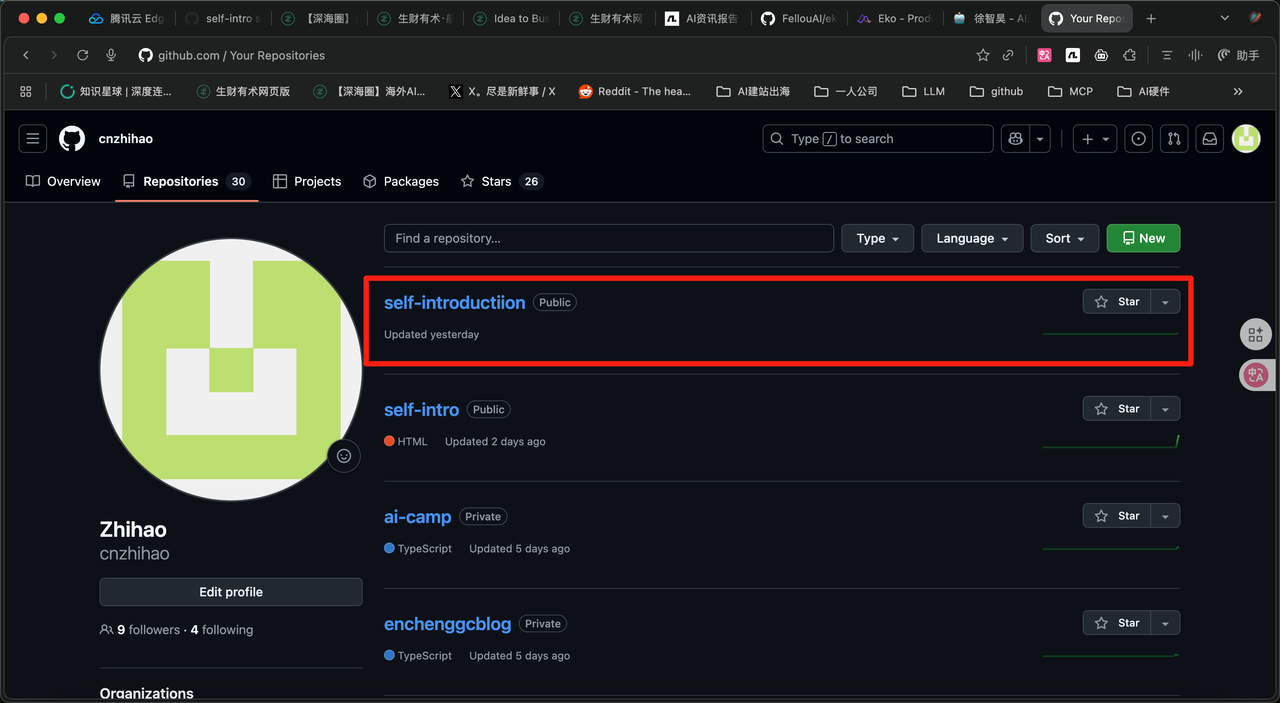The width and height of the screenshot is (1280, 703).
Task: Open the GitHub hamburger navigation menu
Action: 33,139
